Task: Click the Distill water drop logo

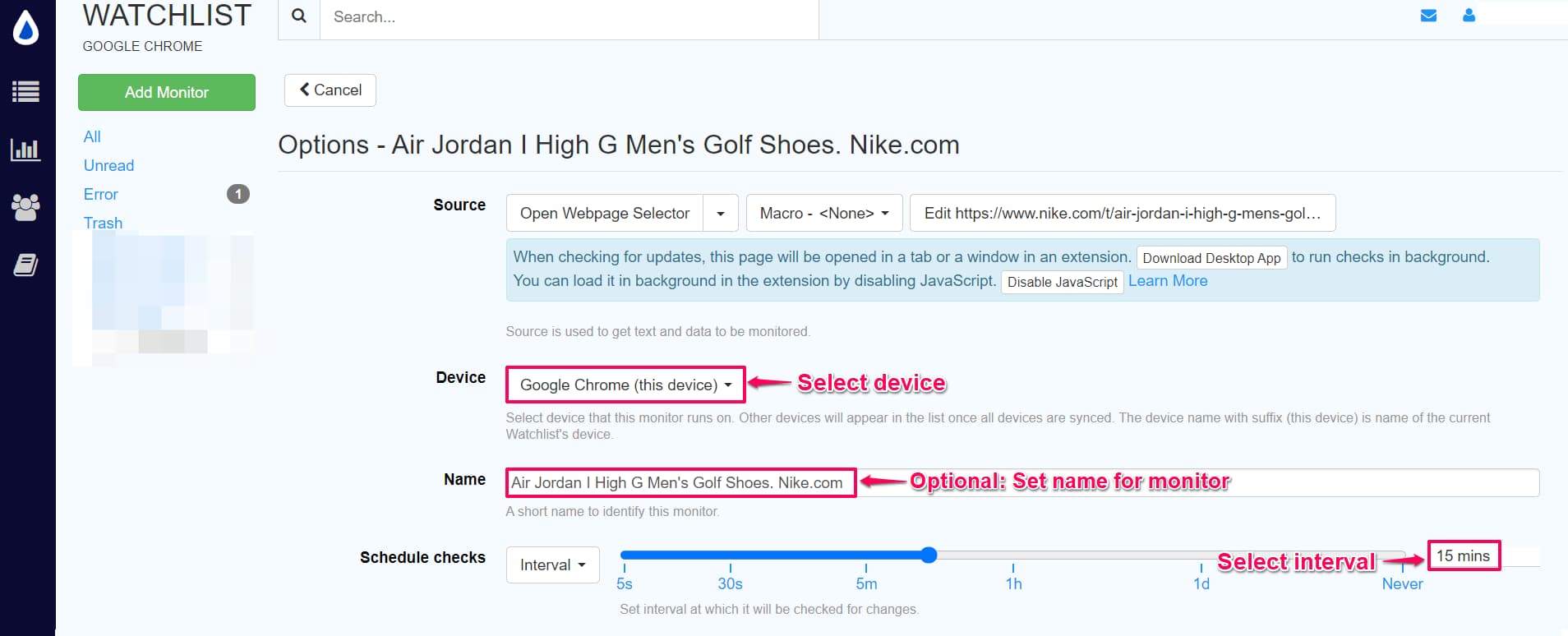Action: (26, 28)
